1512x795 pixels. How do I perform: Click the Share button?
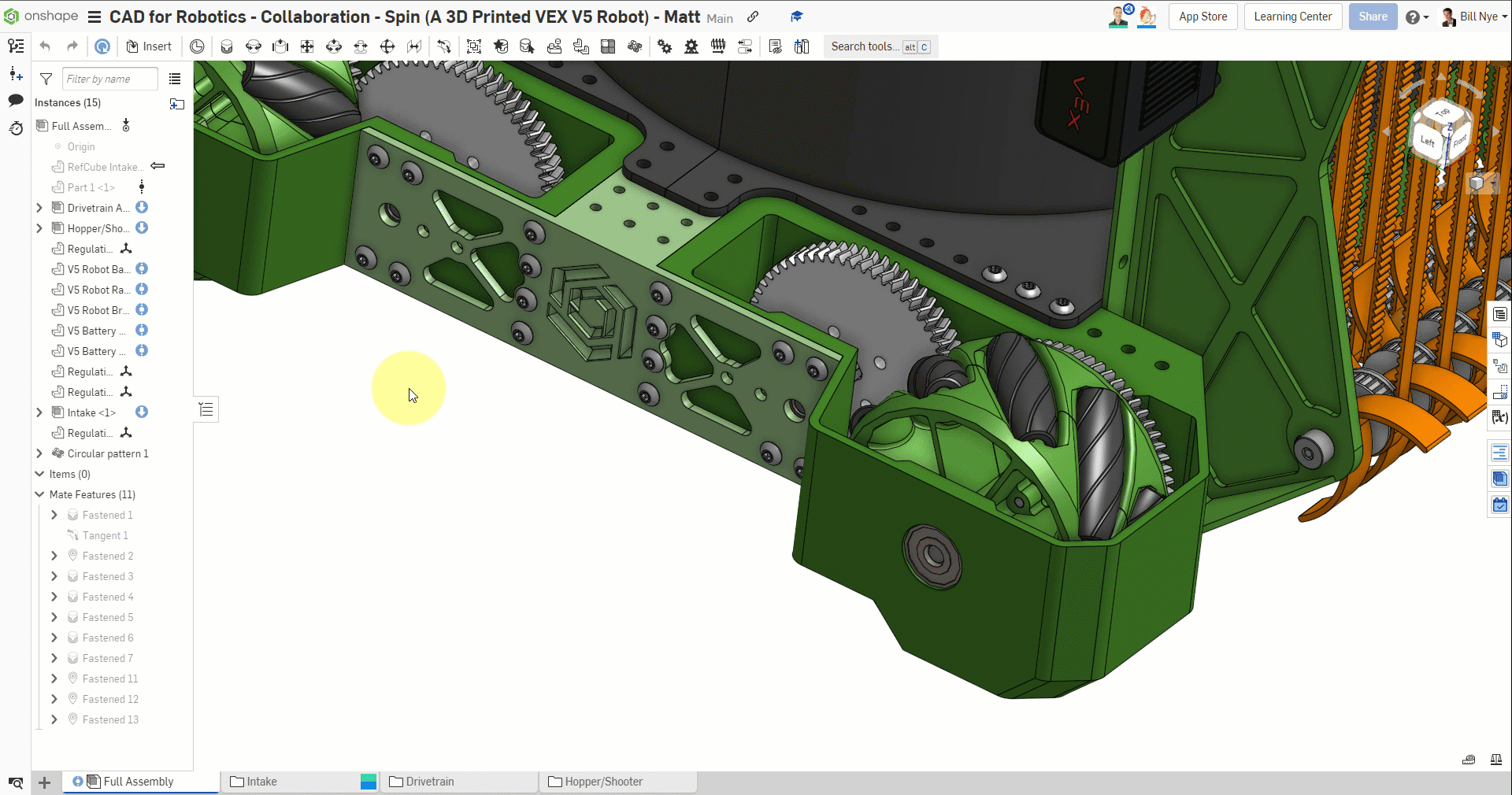[1373, 17]
